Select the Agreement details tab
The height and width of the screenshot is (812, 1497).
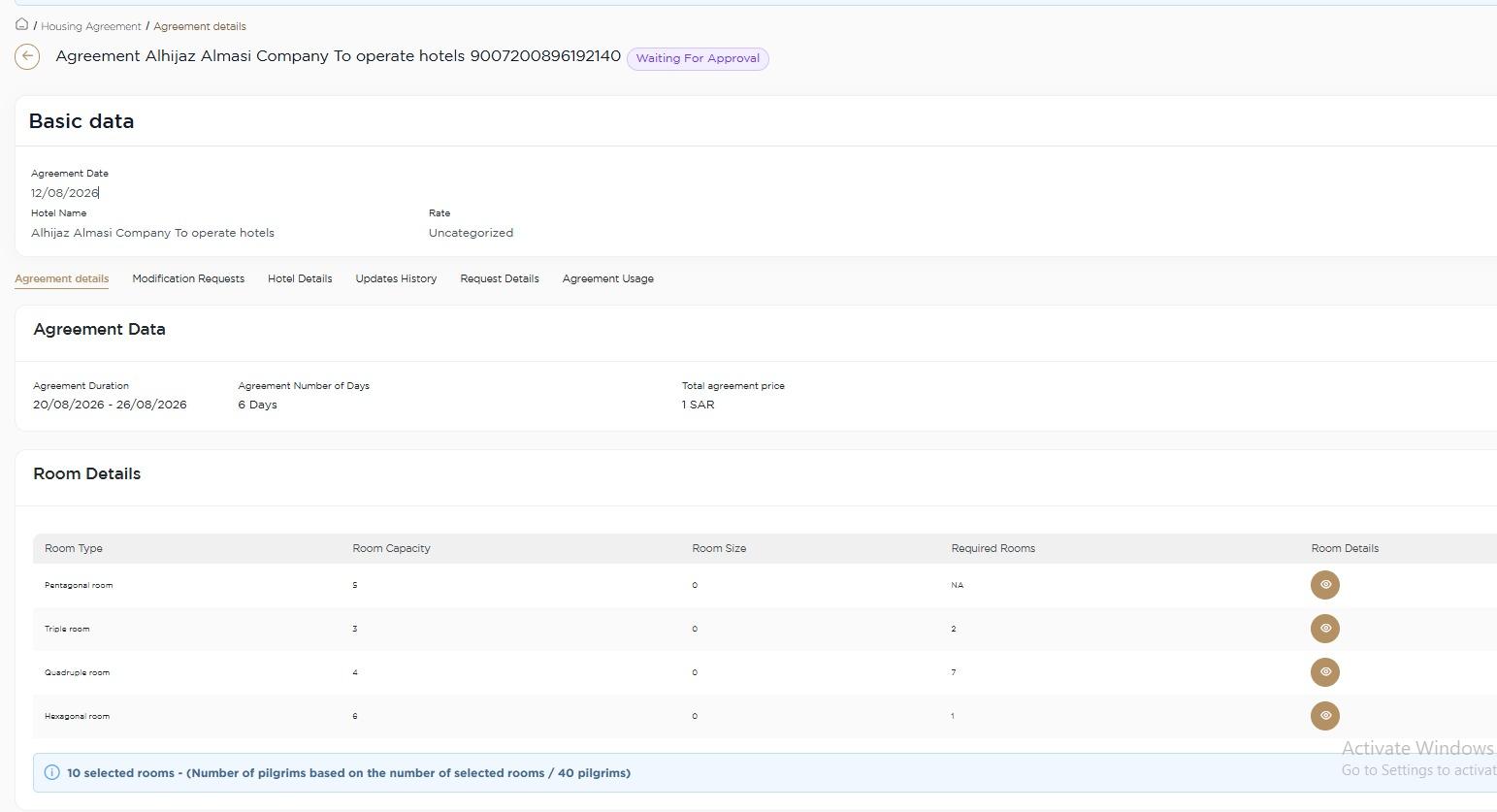(61, 278)
